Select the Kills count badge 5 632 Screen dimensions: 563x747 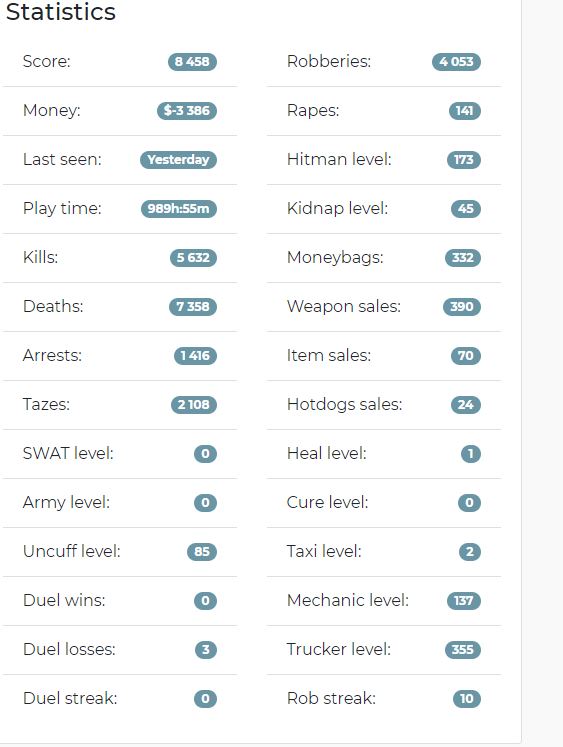193,258
